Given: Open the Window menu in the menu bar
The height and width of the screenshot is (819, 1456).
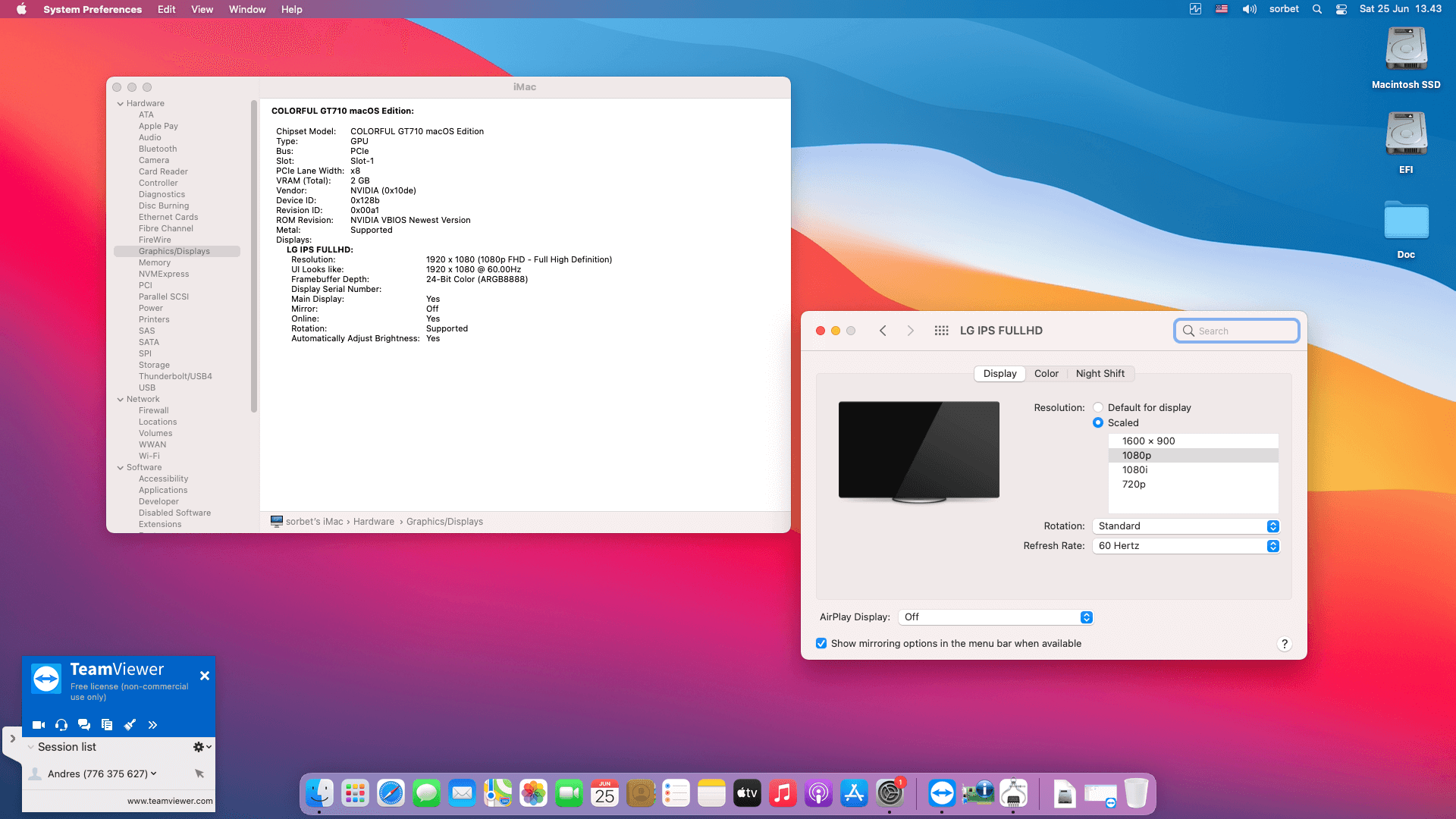Looking at the screenshot, I should point(247,9).
